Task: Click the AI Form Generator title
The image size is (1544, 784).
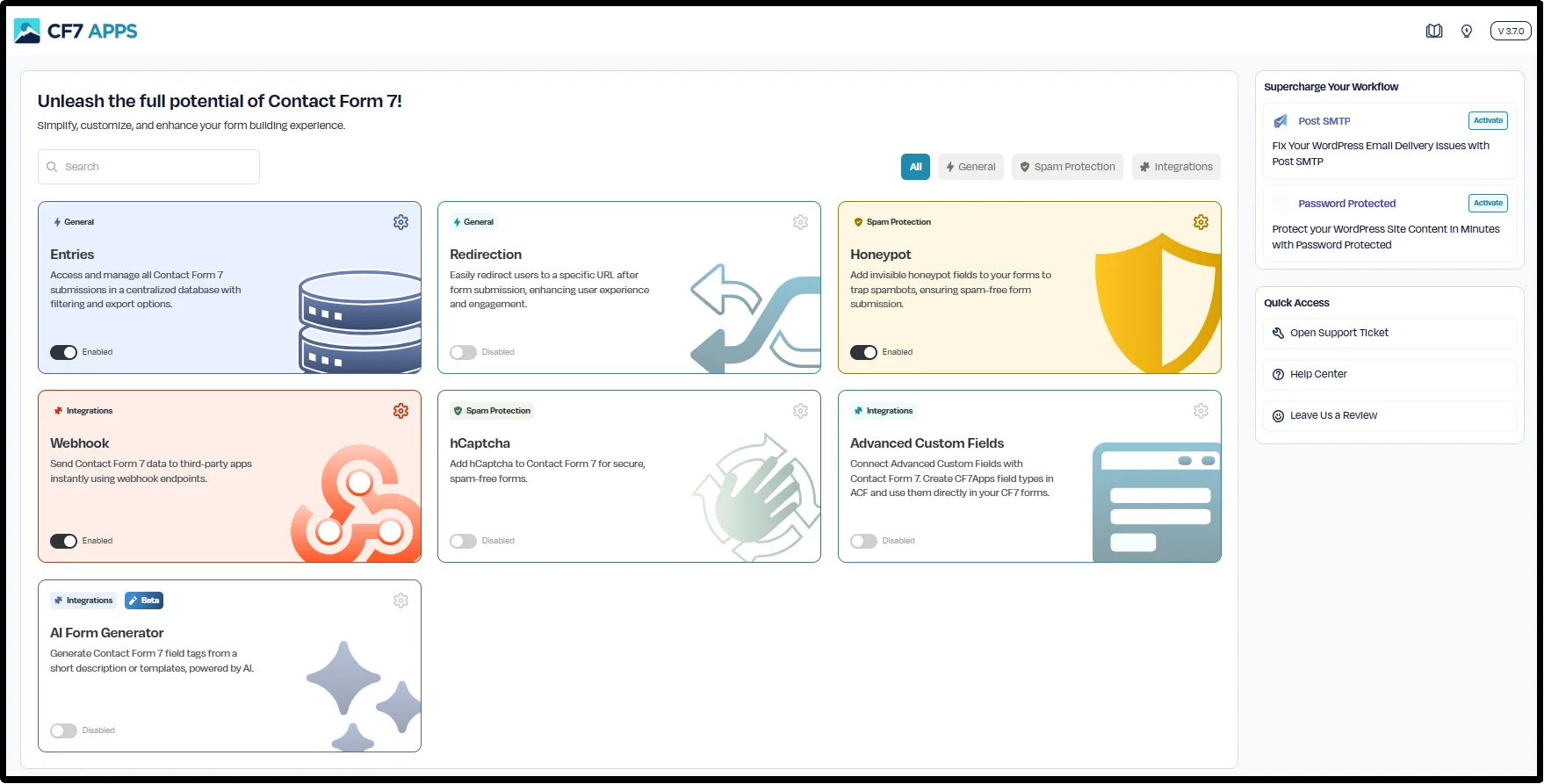Action: 107,633
